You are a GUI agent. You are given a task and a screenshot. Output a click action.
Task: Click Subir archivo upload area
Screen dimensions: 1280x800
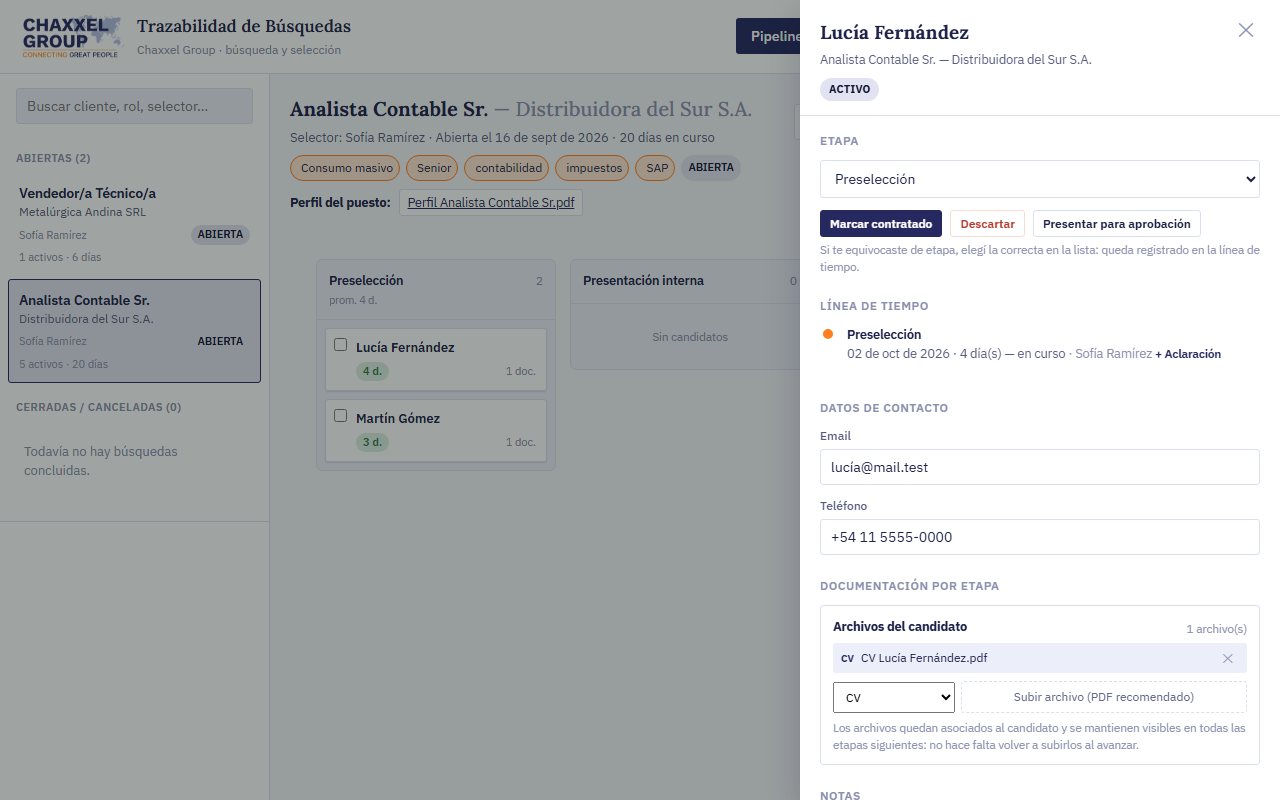1104,697
